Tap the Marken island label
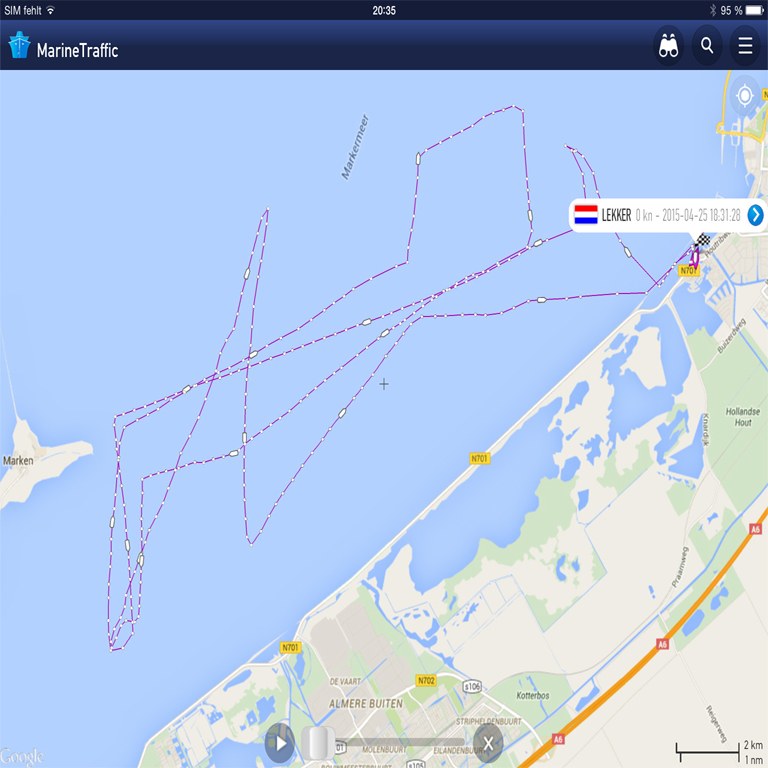The width and height of the screenshot is (768, 768). 18,460
